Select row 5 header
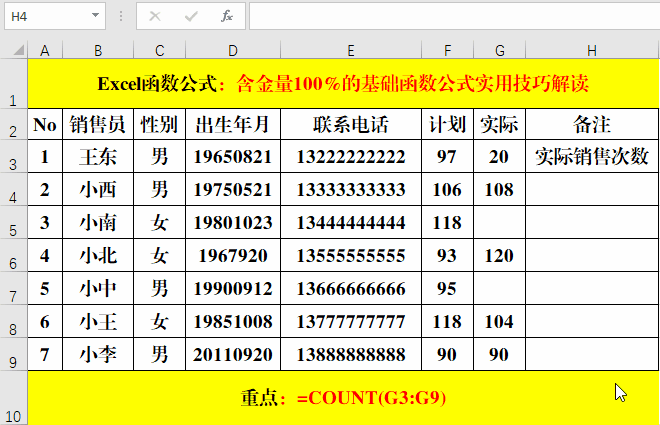The height and width of the screenshot is (425, 660). point(13,222)
